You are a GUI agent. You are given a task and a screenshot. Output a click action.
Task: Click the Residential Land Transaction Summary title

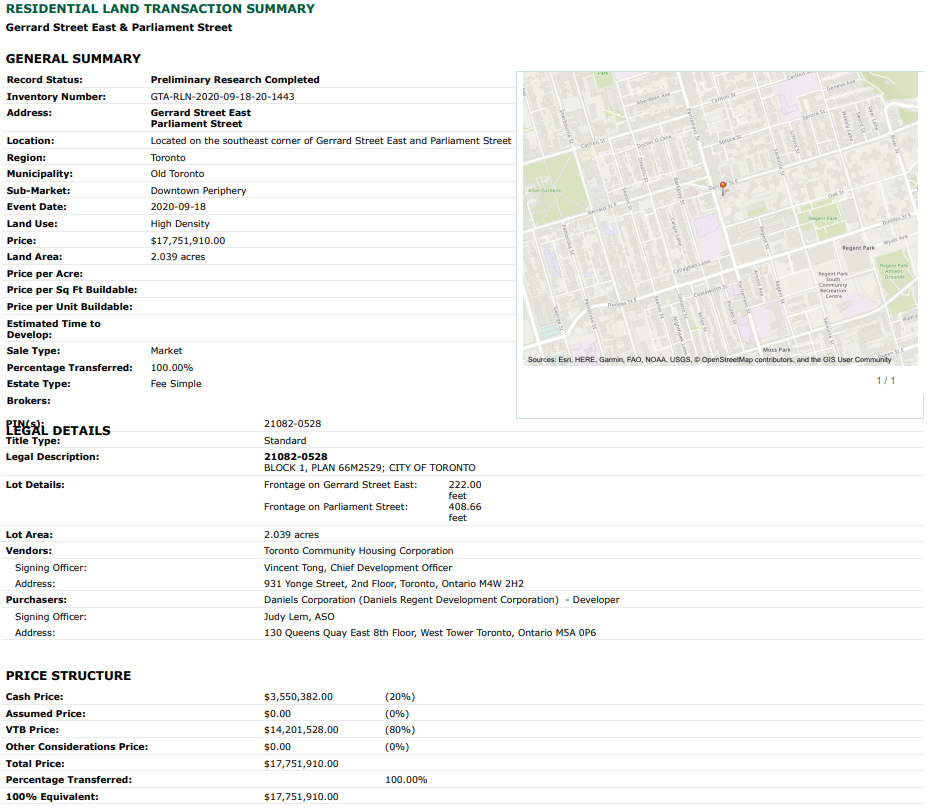click(160, 9)
